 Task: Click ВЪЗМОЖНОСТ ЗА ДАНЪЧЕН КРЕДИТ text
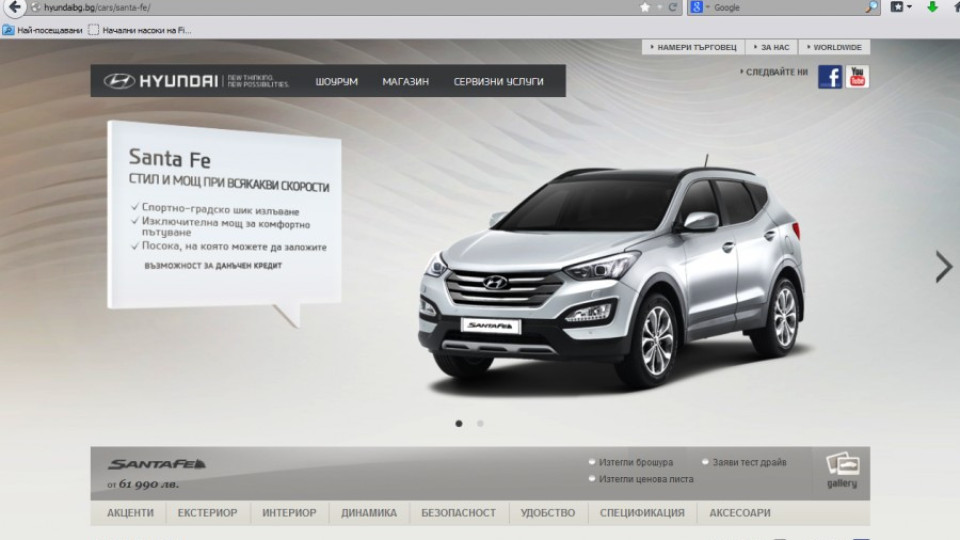(x=213, y=266)
